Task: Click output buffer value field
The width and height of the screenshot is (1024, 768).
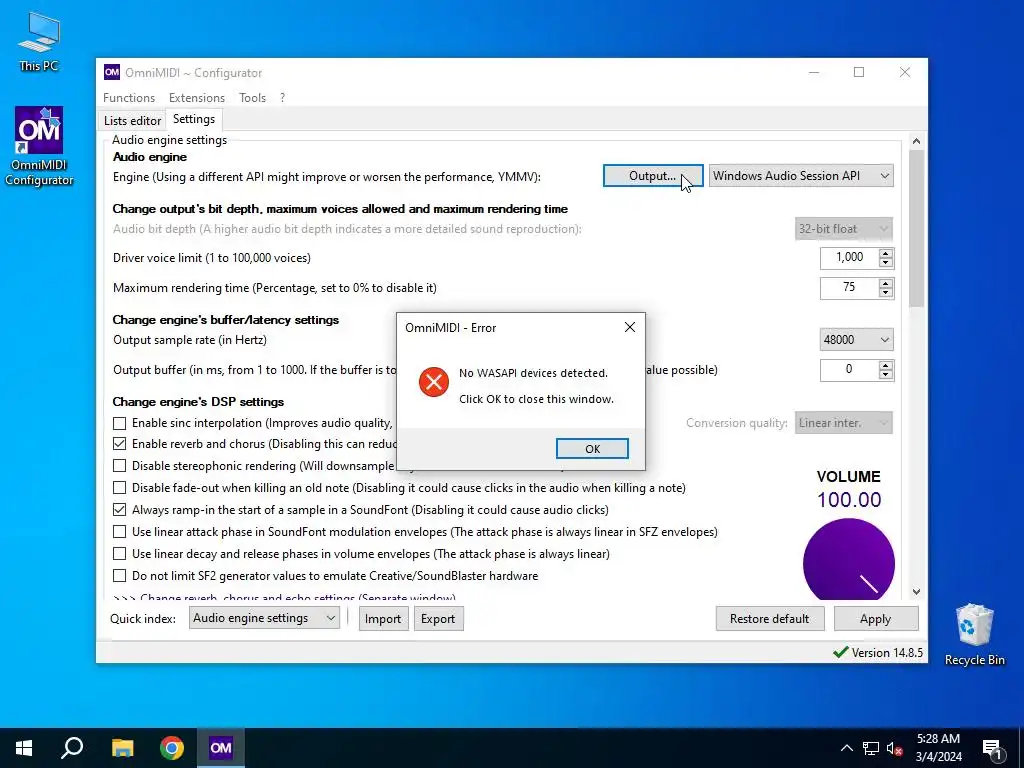Action: pyautogui.click(x=850, y=370)
